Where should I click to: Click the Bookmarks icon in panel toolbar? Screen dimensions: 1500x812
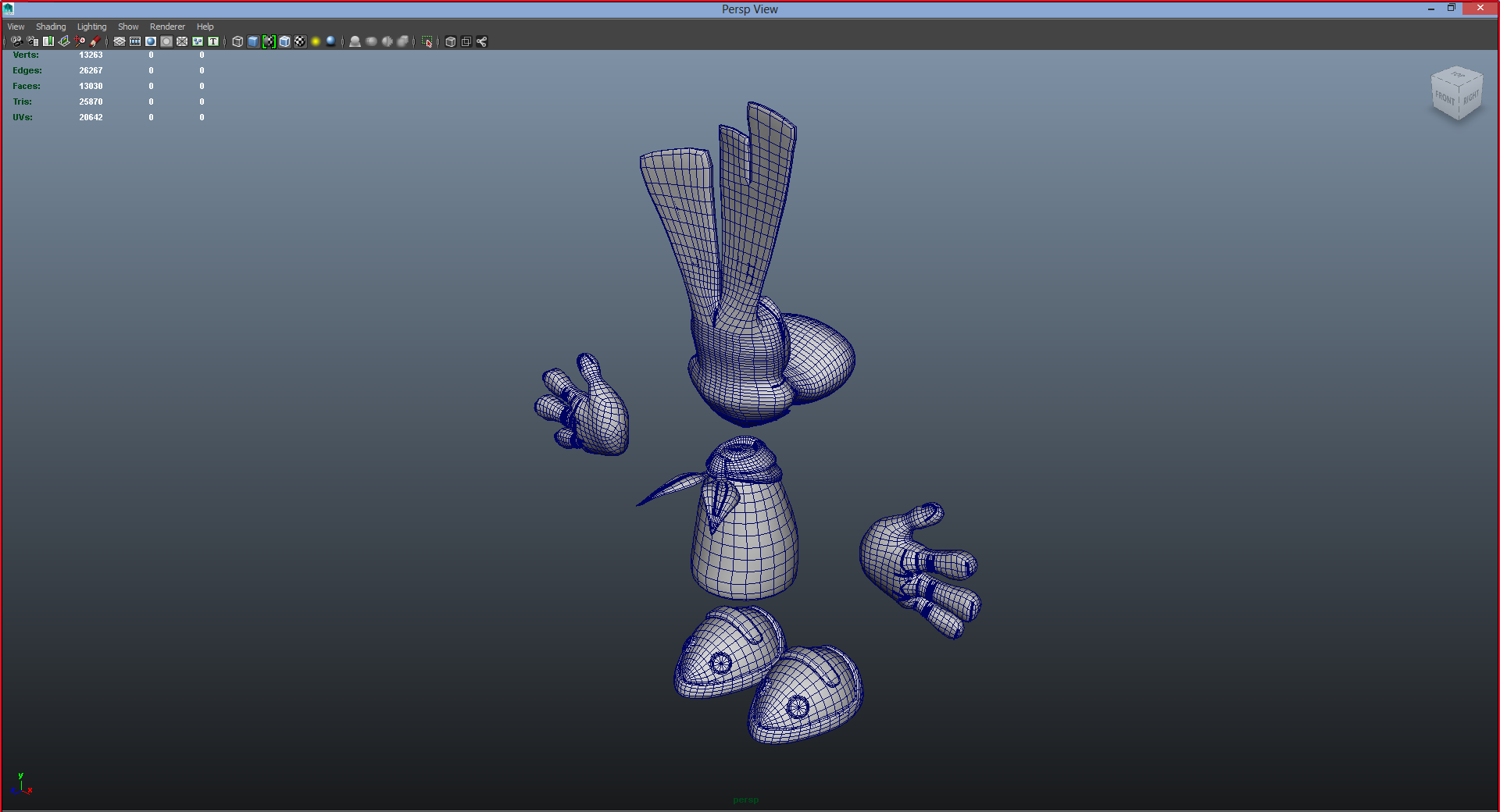pyautogui.click(x=48, y=41)
